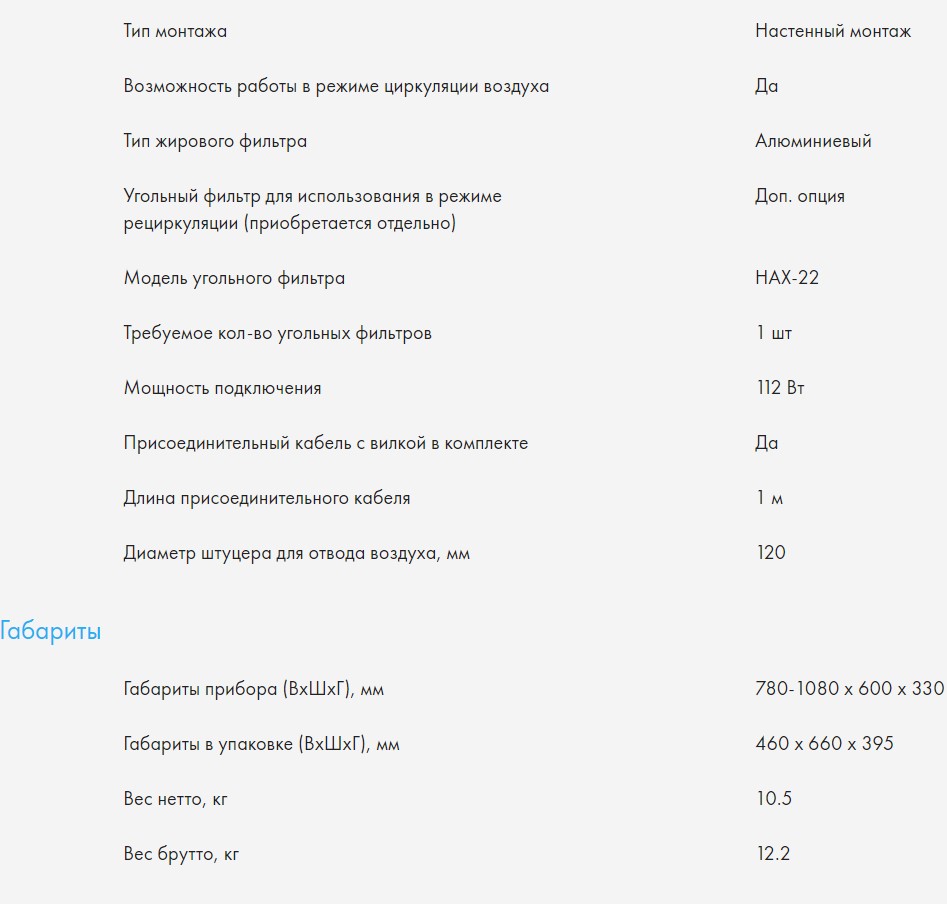Click the 'Габариты прибора (ВхШхГ), мм' label
Screen dimensions: 947x904
(253, 689)
